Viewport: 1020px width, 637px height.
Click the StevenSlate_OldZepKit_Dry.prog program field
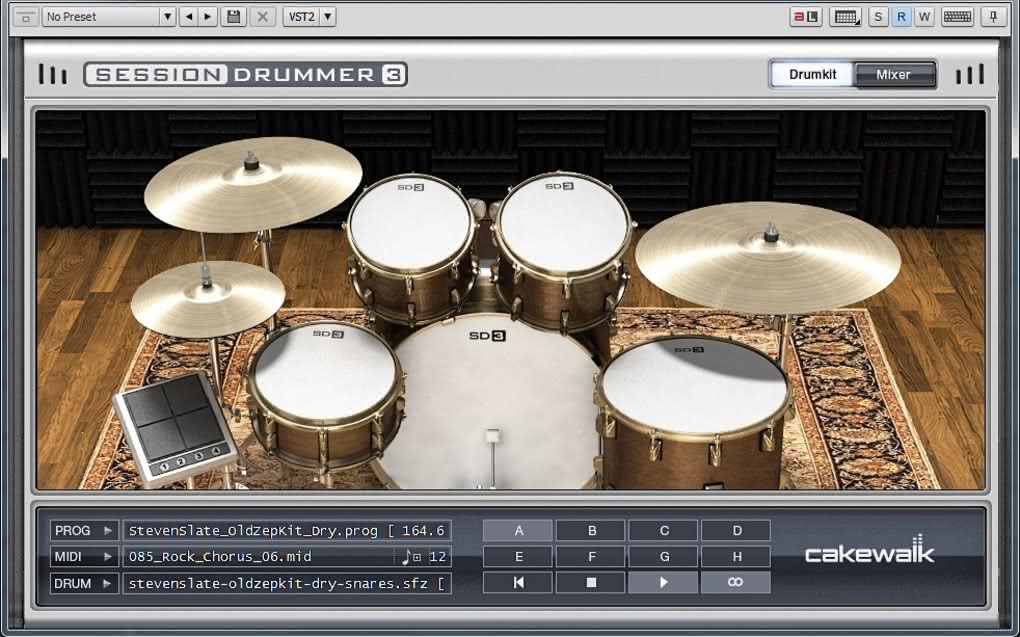point(287,530)
